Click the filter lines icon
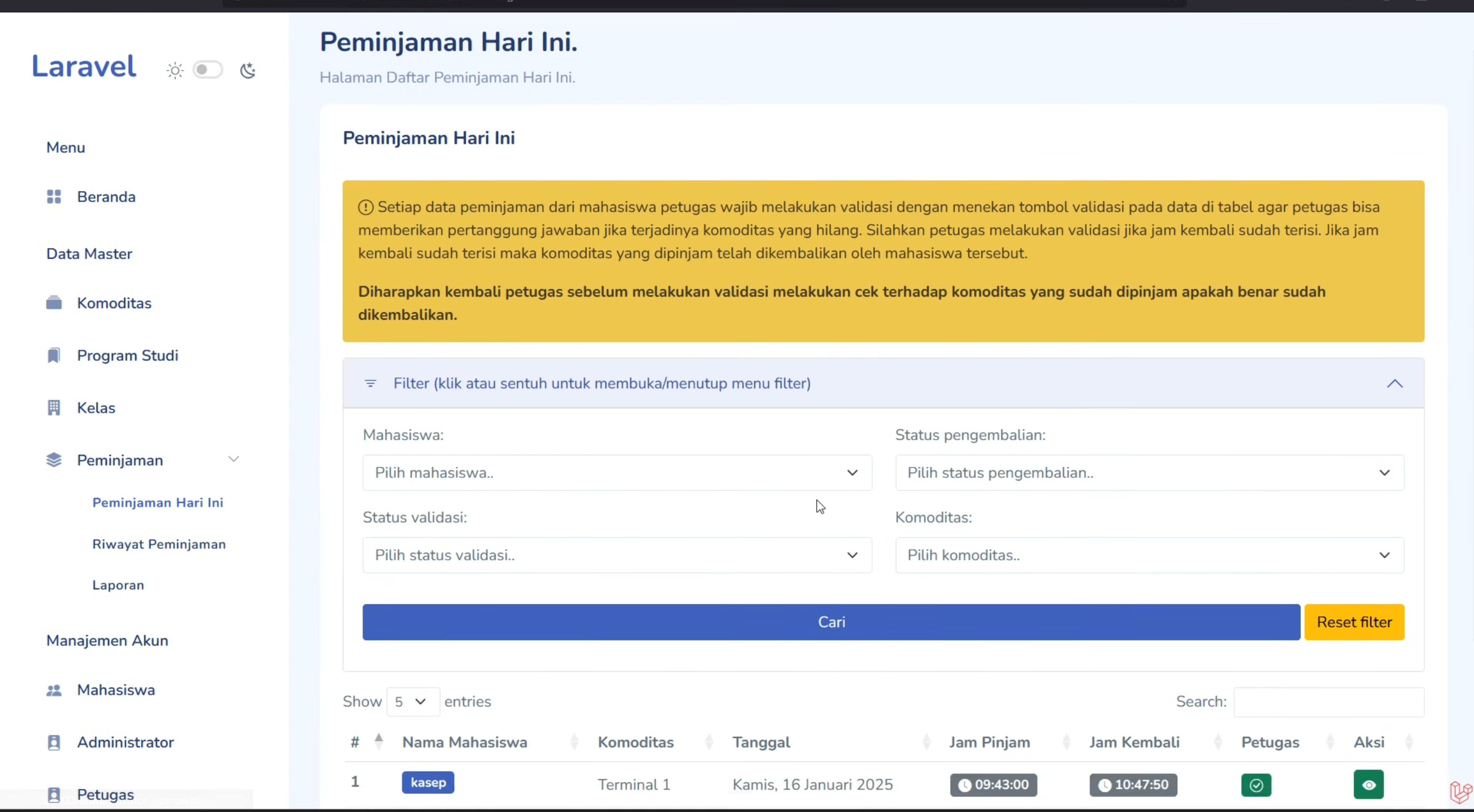Image resolution: width=1474 pixels, height=812 pixels. click(371, 384)
